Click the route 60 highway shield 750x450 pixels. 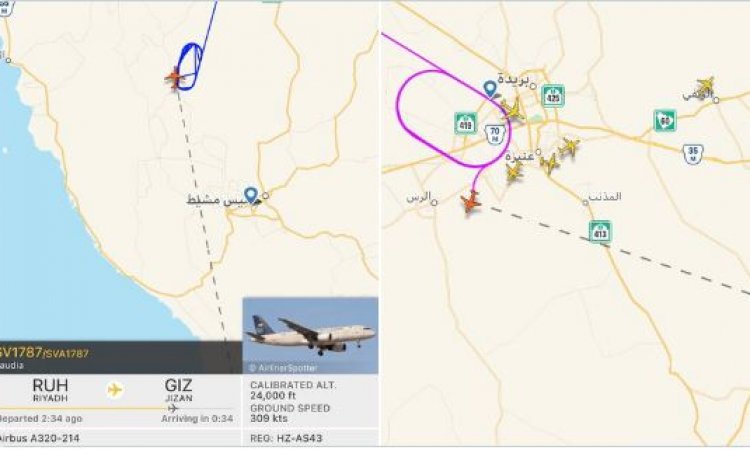(665, 120)
